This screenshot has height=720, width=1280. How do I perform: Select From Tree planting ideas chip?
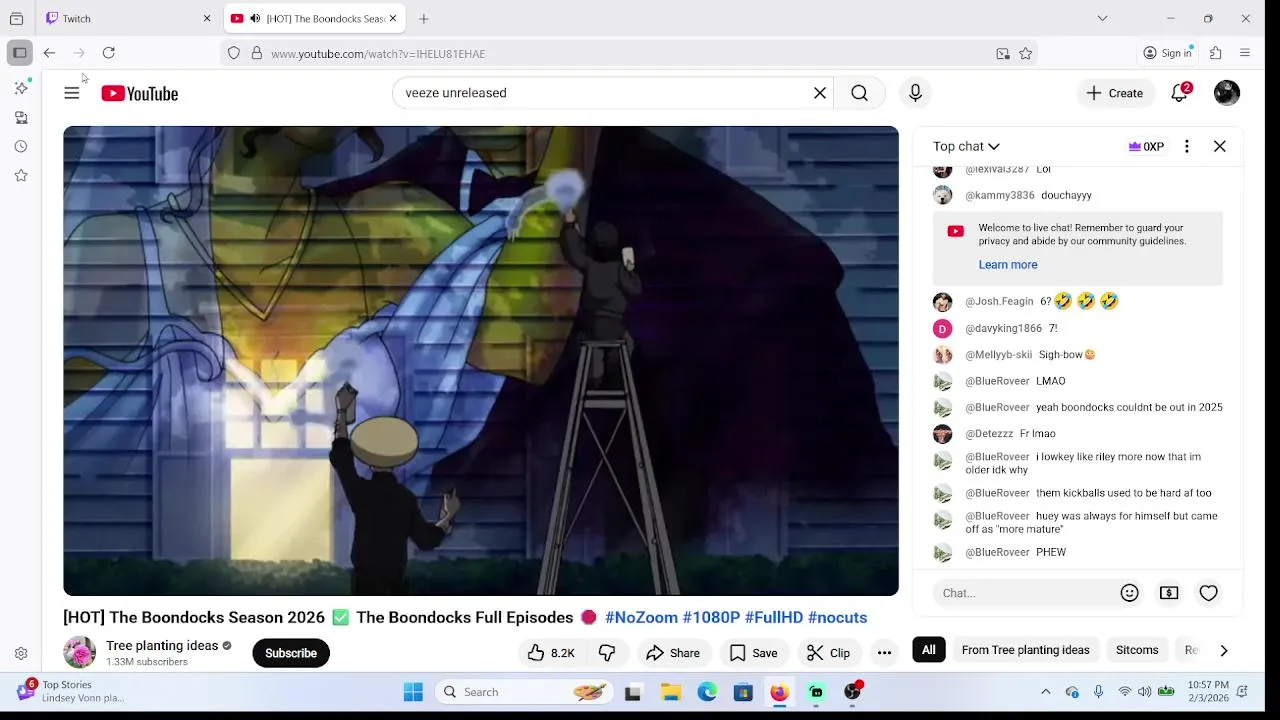1025,650
